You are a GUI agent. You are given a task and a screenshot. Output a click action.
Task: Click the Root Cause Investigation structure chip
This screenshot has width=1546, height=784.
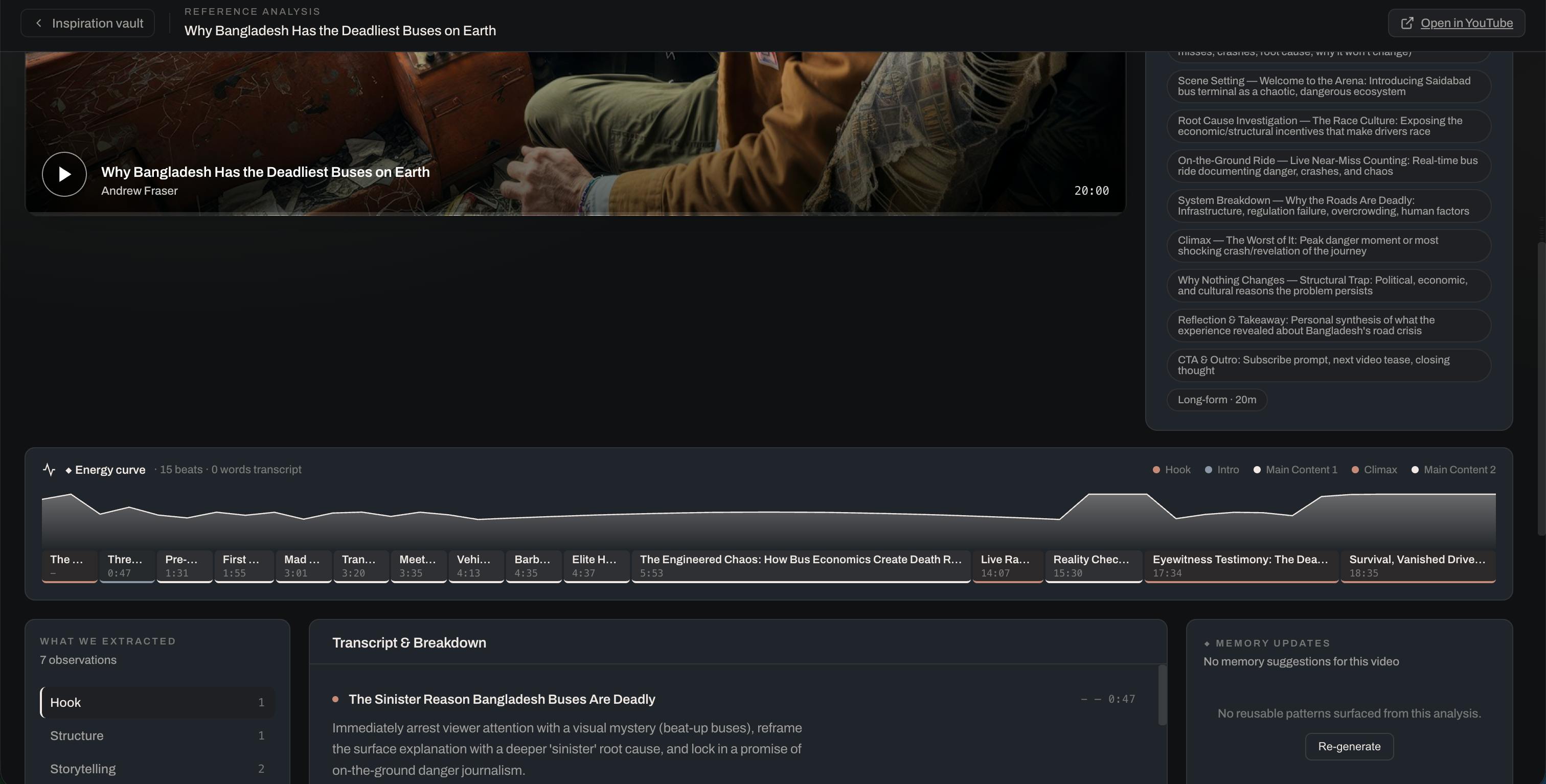[1329, 126]
